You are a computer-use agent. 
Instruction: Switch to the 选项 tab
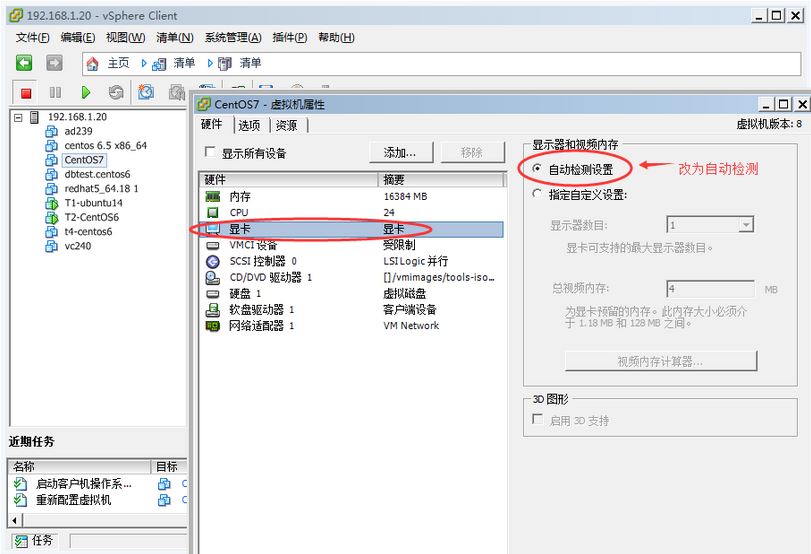[x=250, y=125]
